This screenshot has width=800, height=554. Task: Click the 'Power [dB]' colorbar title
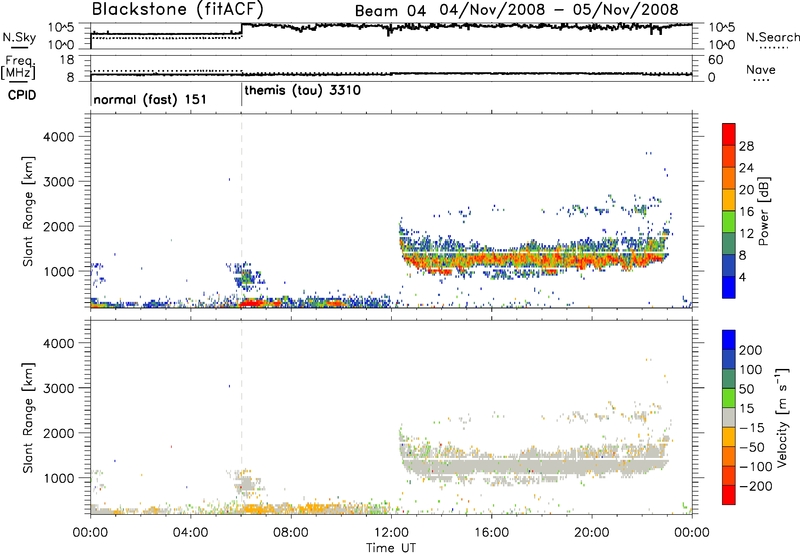pyautogui.click(x=764, y=211)
